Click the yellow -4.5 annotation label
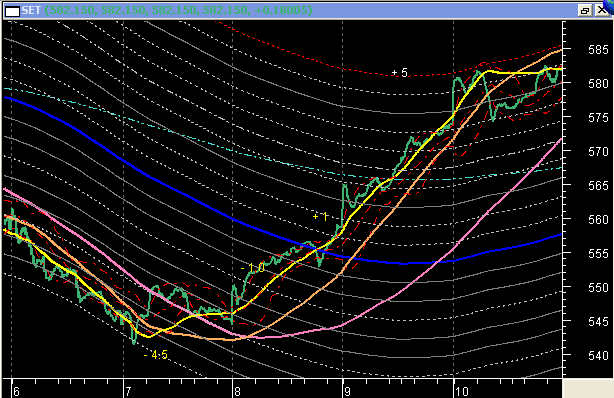Screen dimensions: 614x398 point(155,355)
